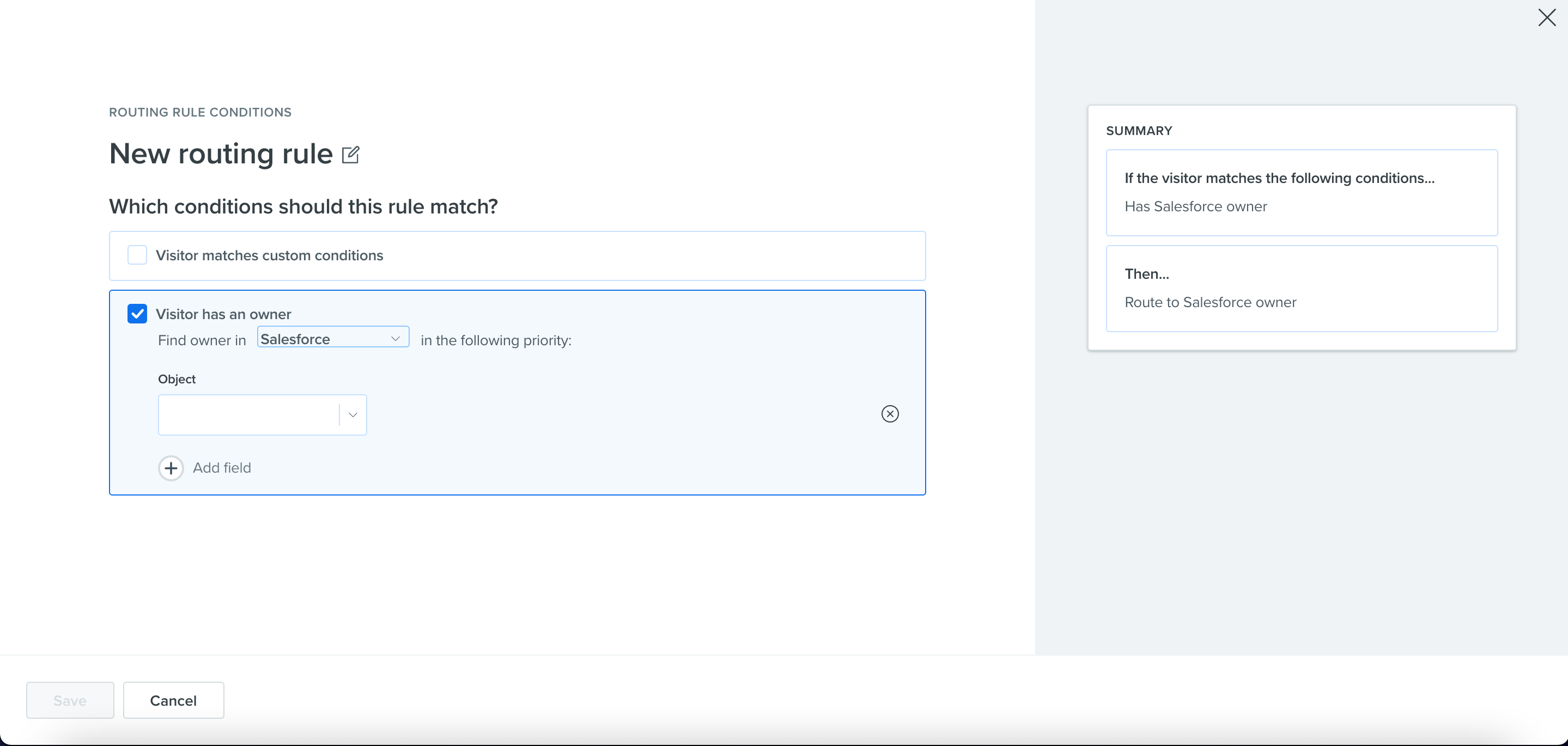
Task: Open the Salesforce owner source dropdown
Action: [x=333, y=338]
